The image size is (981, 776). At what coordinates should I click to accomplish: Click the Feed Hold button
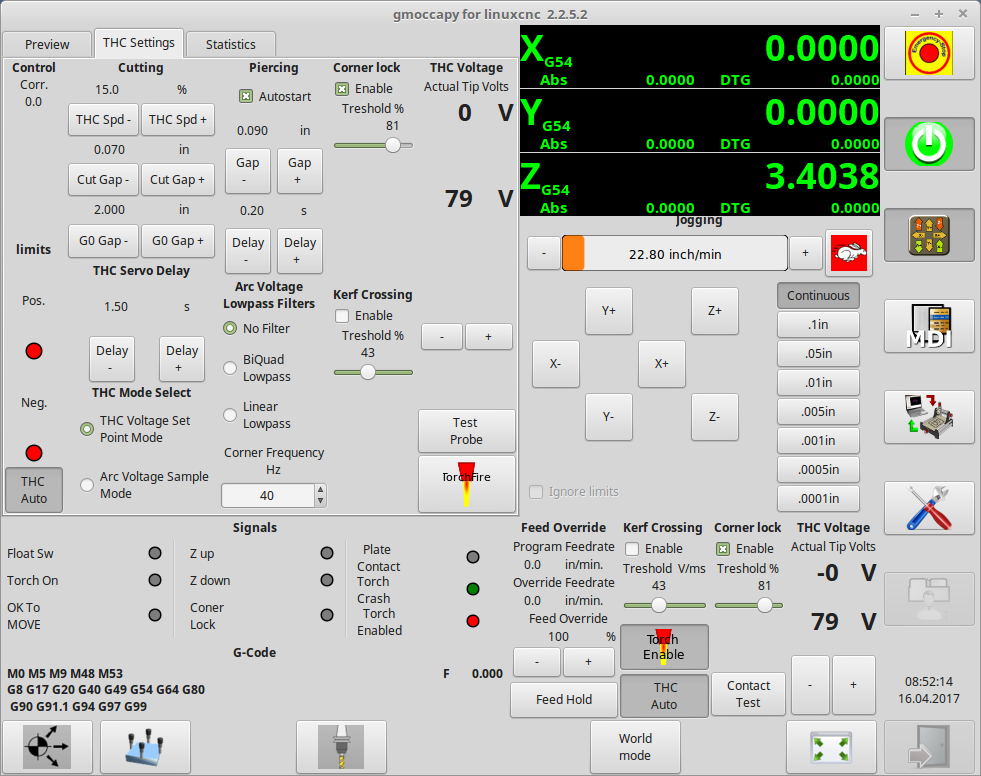564,700
